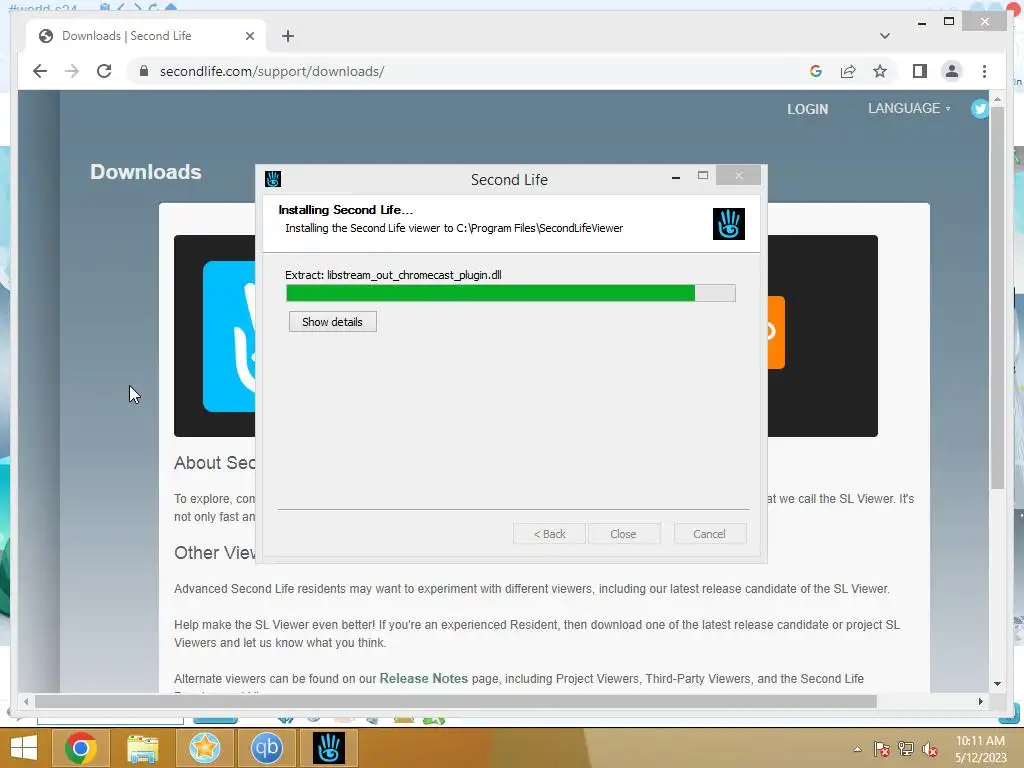1024x768 pixels.
Task: Click the Downloads page heading
Action: pyautogui.click(x=146, y=172)
